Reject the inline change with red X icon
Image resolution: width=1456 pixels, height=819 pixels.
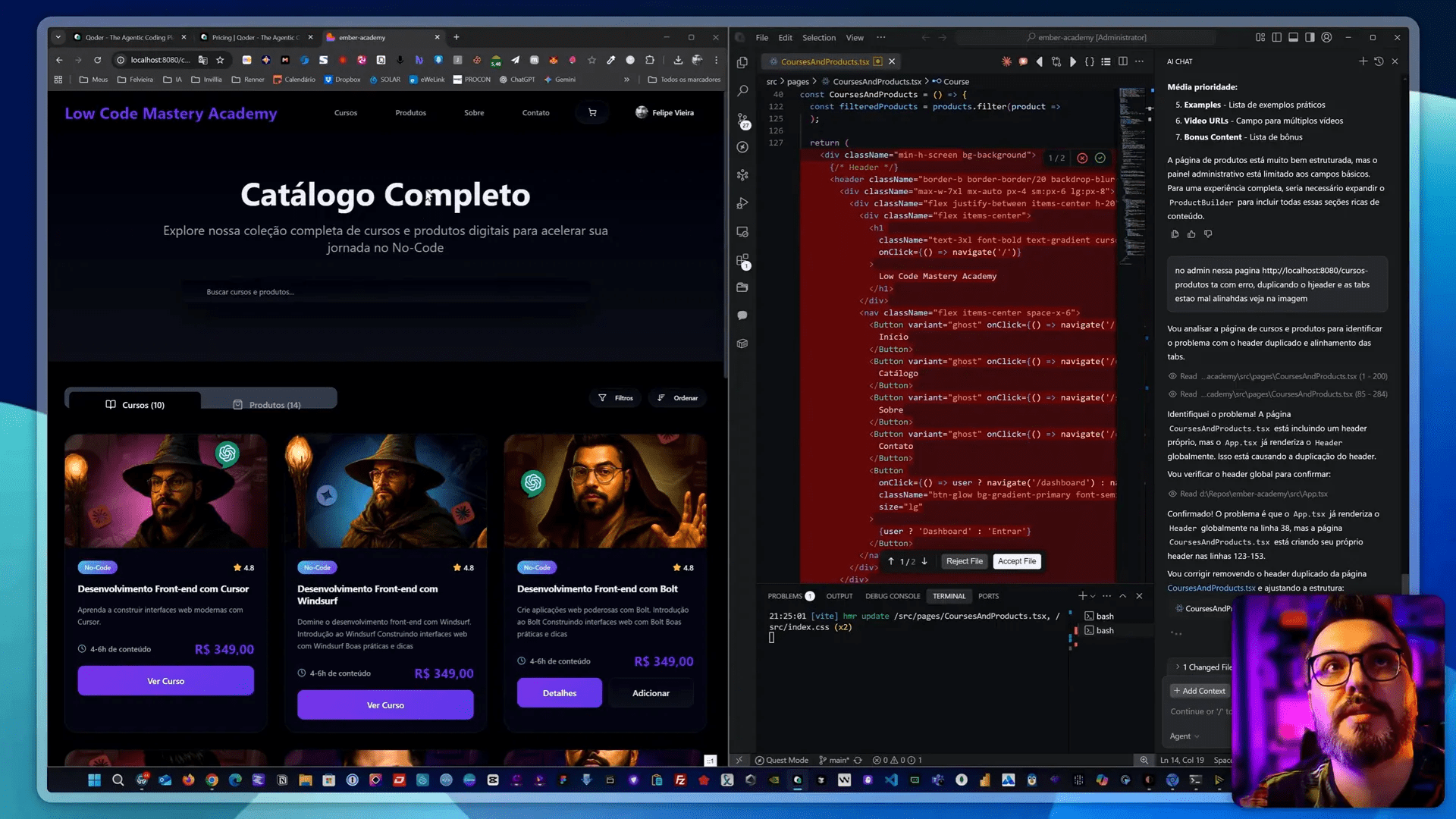(1082, 158)
